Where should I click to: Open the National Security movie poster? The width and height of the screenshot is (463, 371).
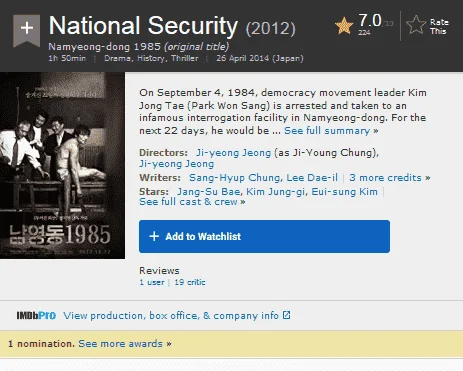pyautogui.click(x=62, y=165)
